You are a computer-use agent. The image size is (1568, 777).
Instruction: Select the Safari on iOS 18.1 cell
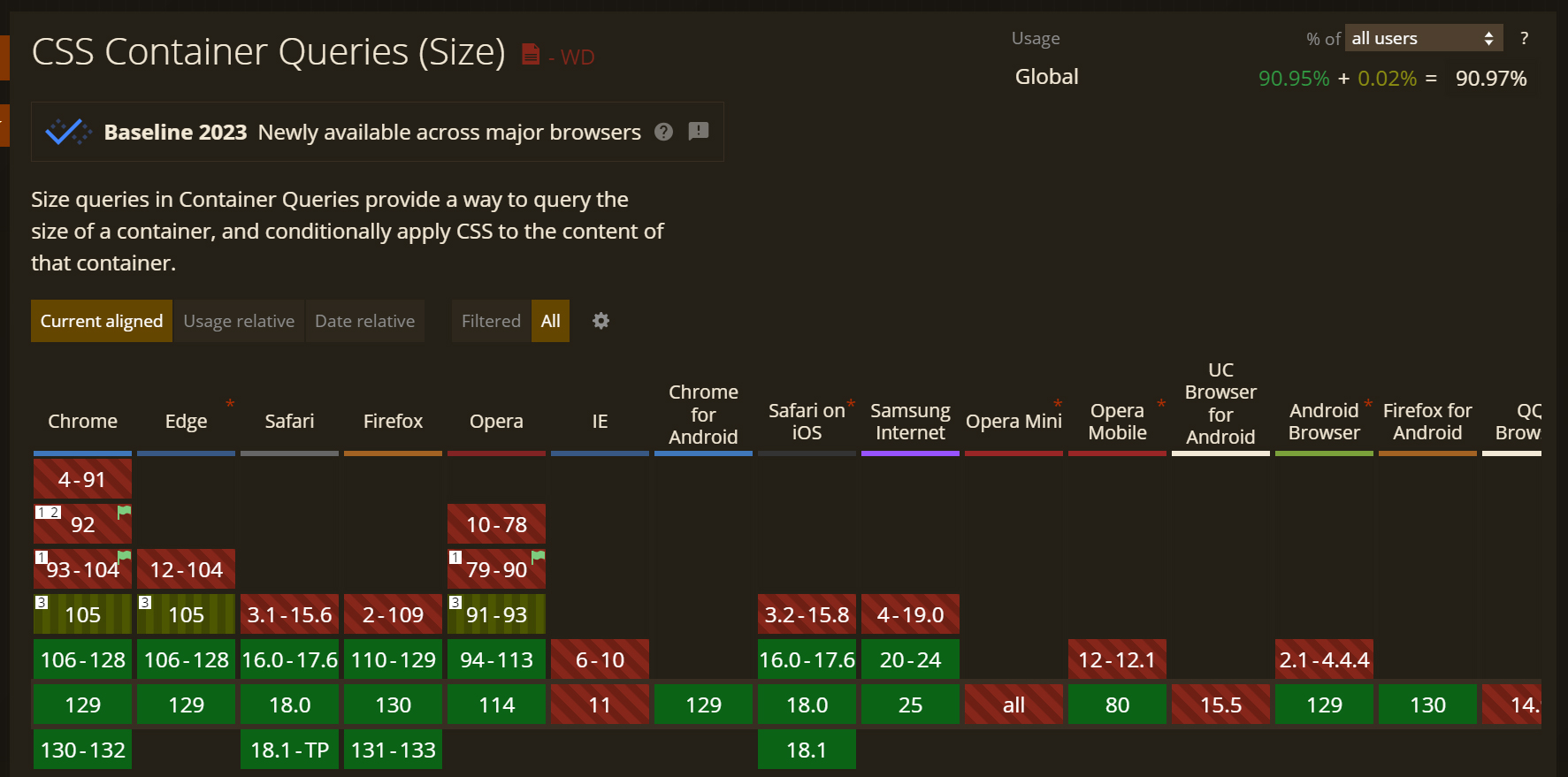[807, 750]
